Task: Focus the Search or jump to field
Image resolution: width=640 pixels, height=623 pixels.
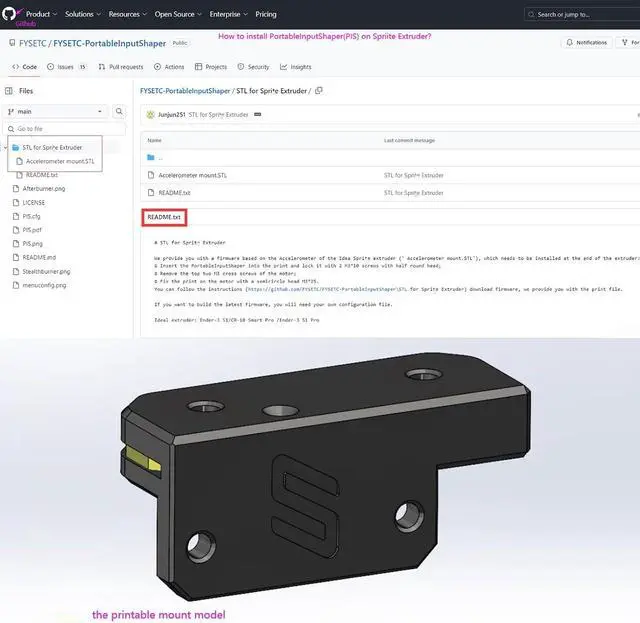Action: pyautogui.click(x=582, y=14)
